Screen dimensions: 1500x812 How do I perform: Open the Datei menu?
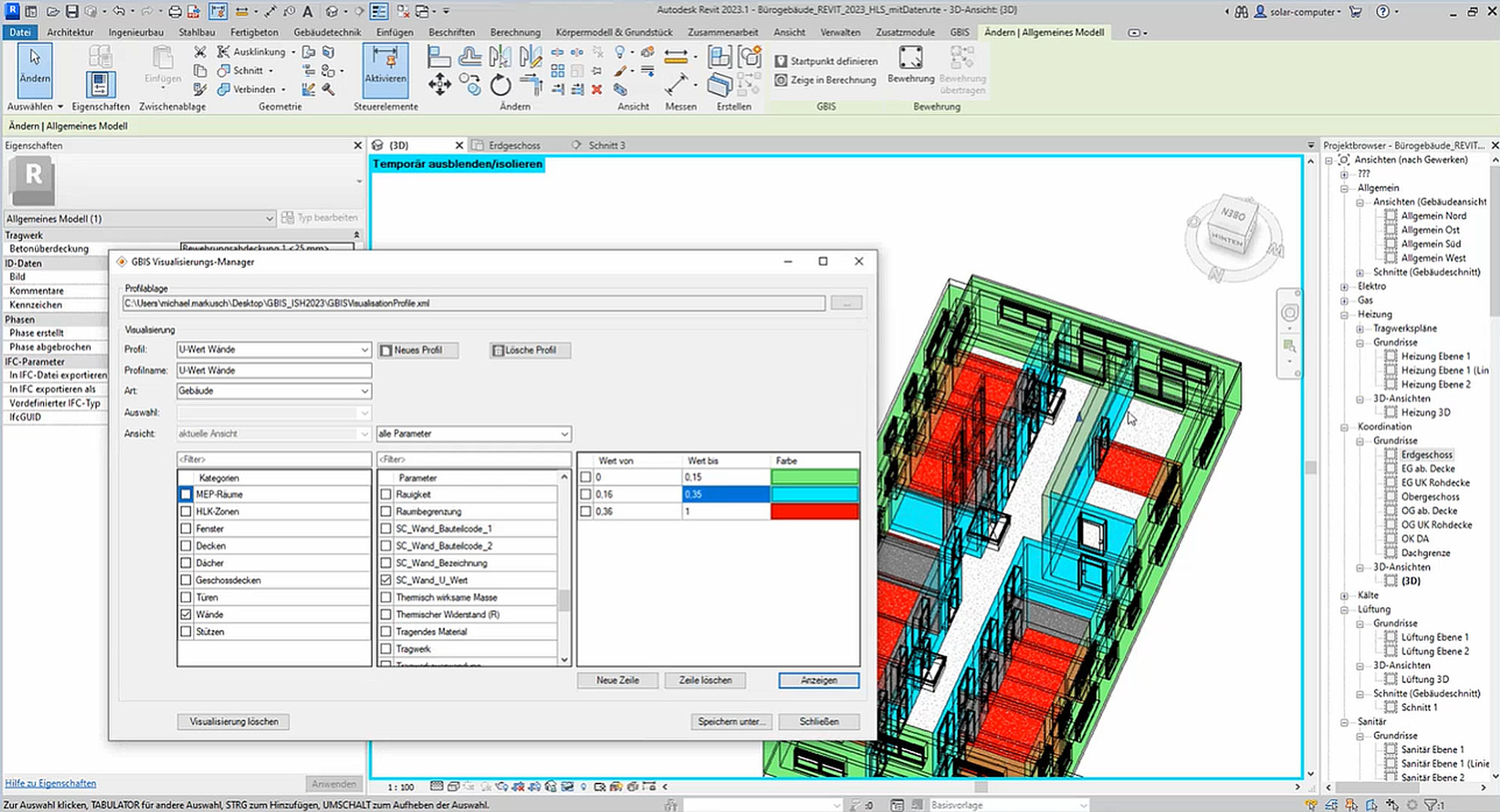20,32
